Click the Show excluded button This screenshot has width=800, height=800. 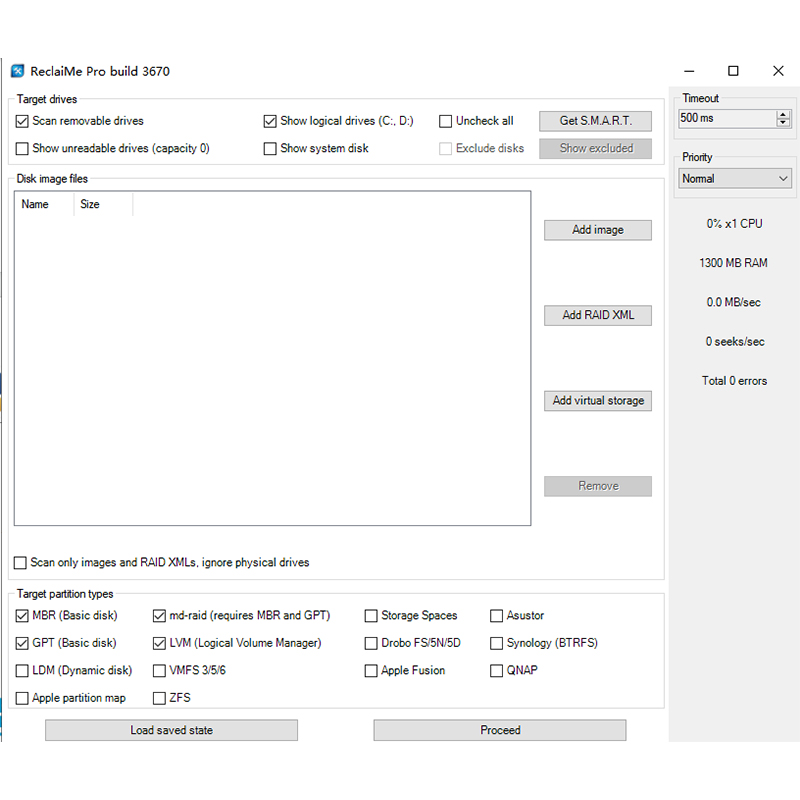[x=595, y=148]
